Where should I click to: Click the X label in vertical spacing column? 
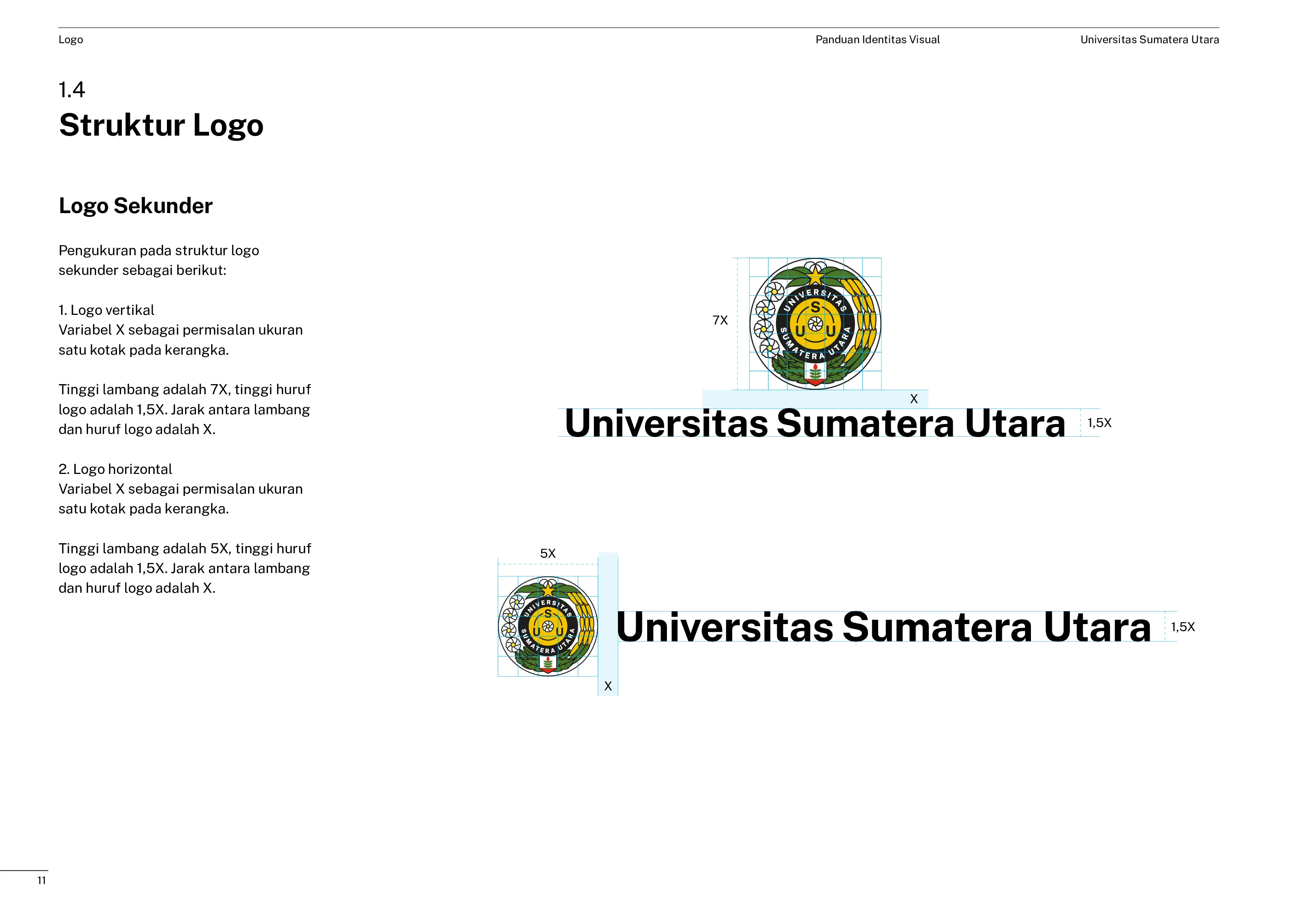pyautogui.click(x=608, y=686)
